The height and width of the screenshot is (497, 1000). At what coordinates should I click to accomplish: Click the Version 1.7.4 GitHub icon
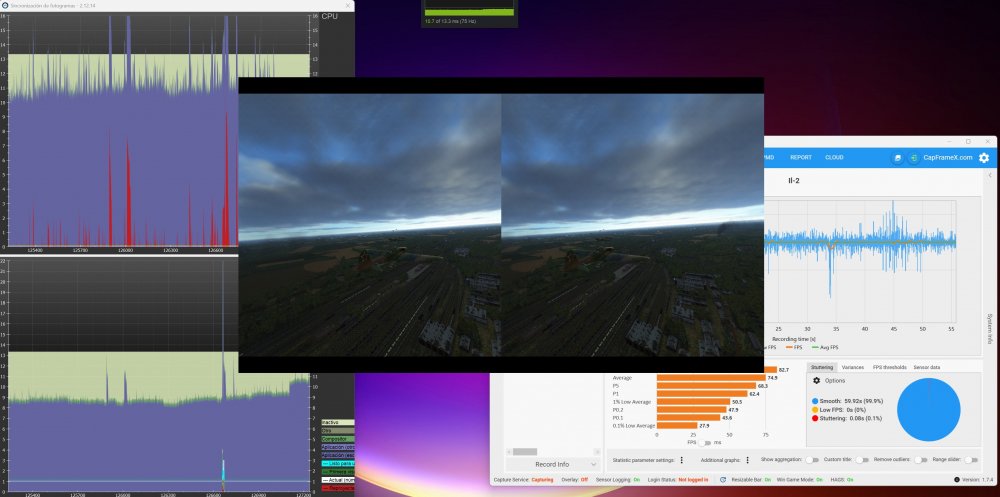pos(957,480)
